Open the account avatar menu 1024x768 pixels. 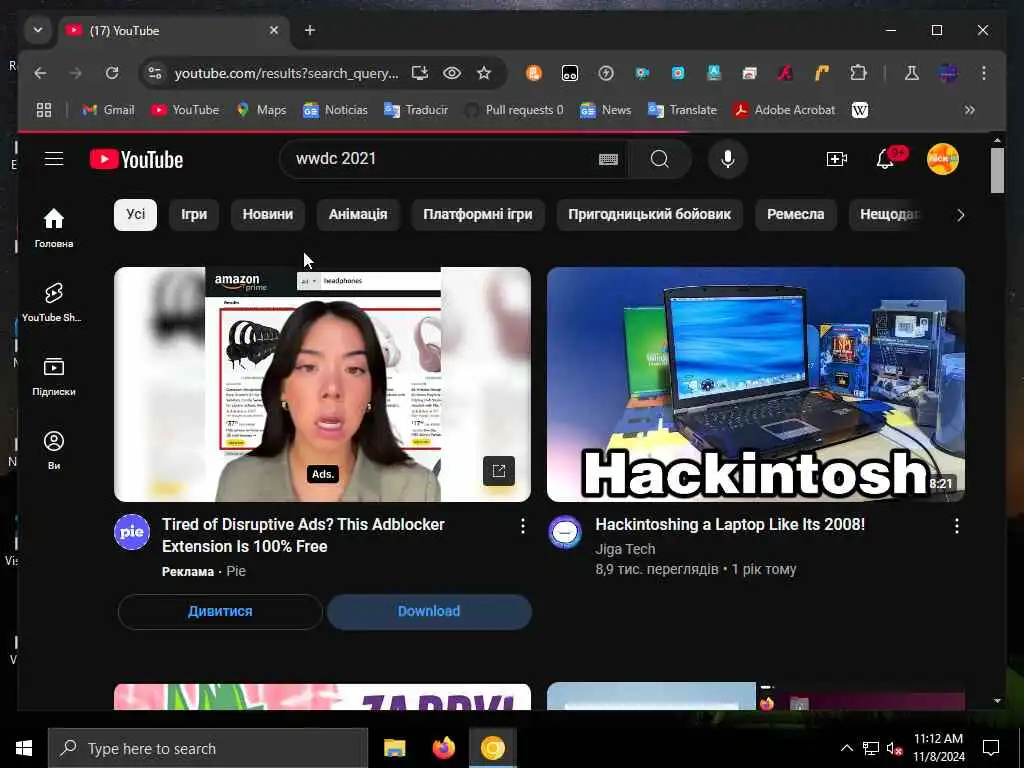[x=942, y=159]
